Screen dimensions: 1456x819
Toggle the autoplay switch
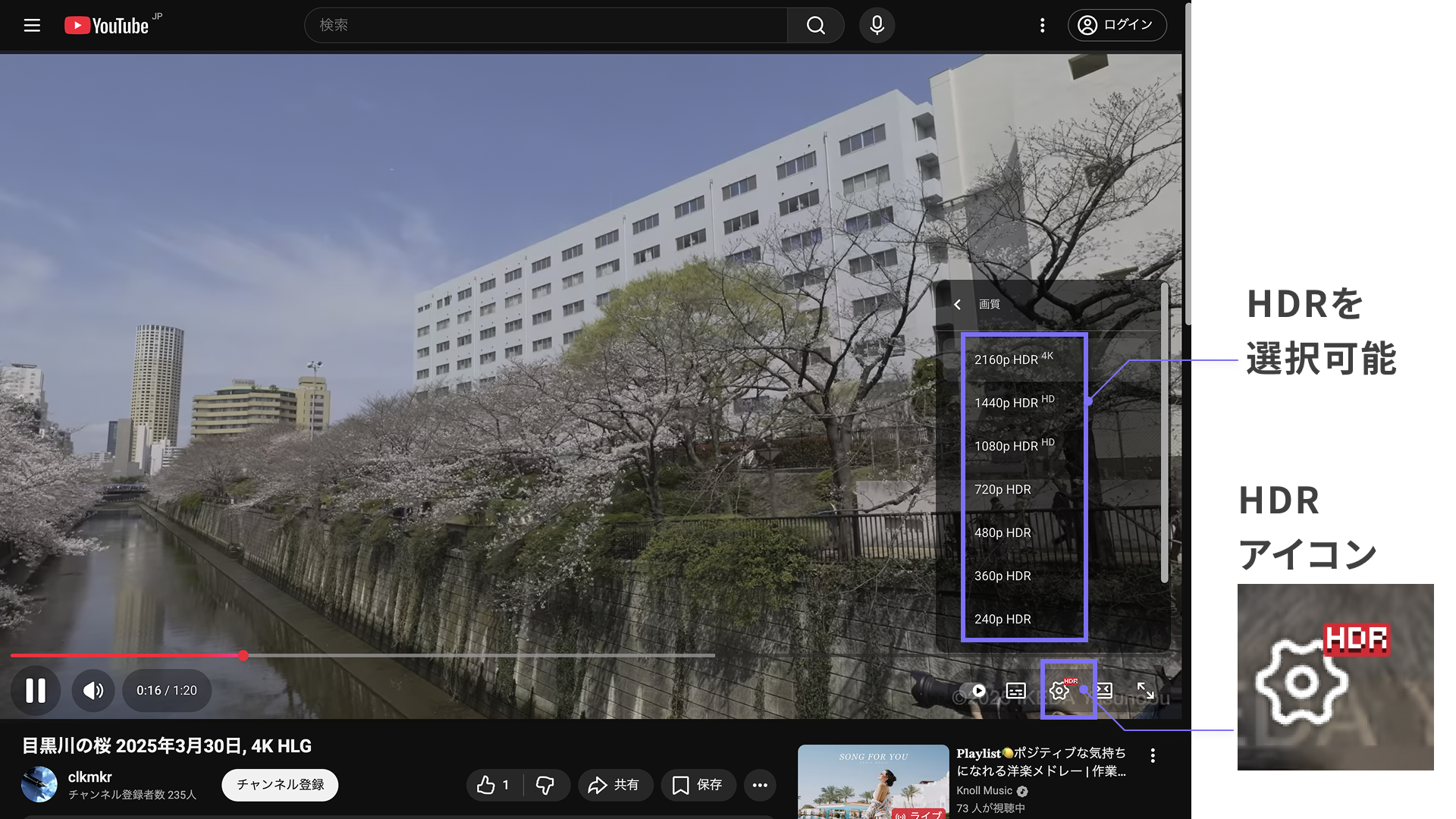tap(973, 690)
